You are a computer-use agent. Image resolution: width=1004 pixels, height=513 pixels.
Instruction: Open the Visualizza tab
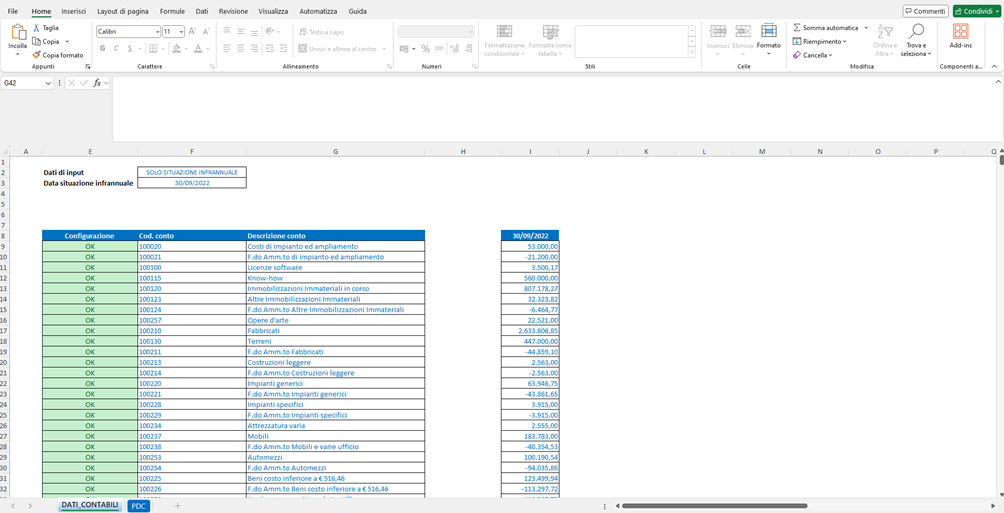[273, 11]
